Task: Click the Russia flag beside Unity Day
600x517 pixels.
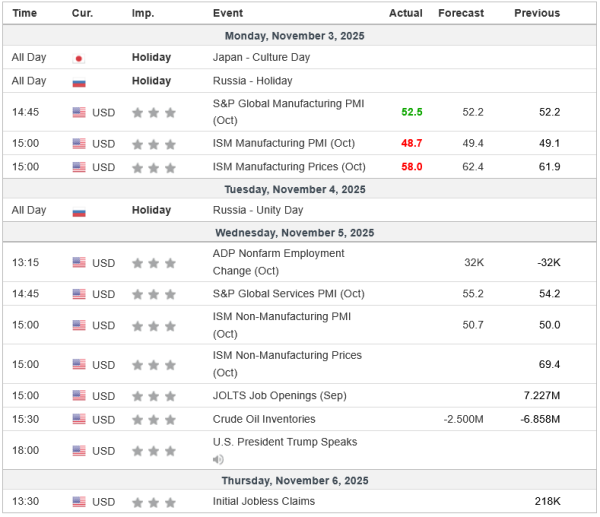Action: tap(79, 212)
